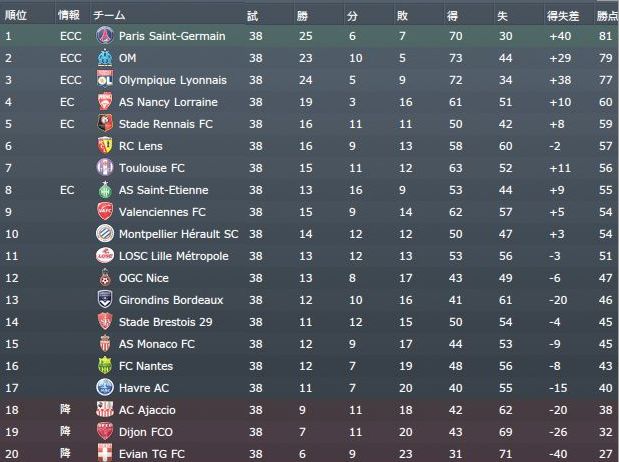Screen dimensions: 619x462
Task: Click the 情報 column header
Action: pos(69,15)
